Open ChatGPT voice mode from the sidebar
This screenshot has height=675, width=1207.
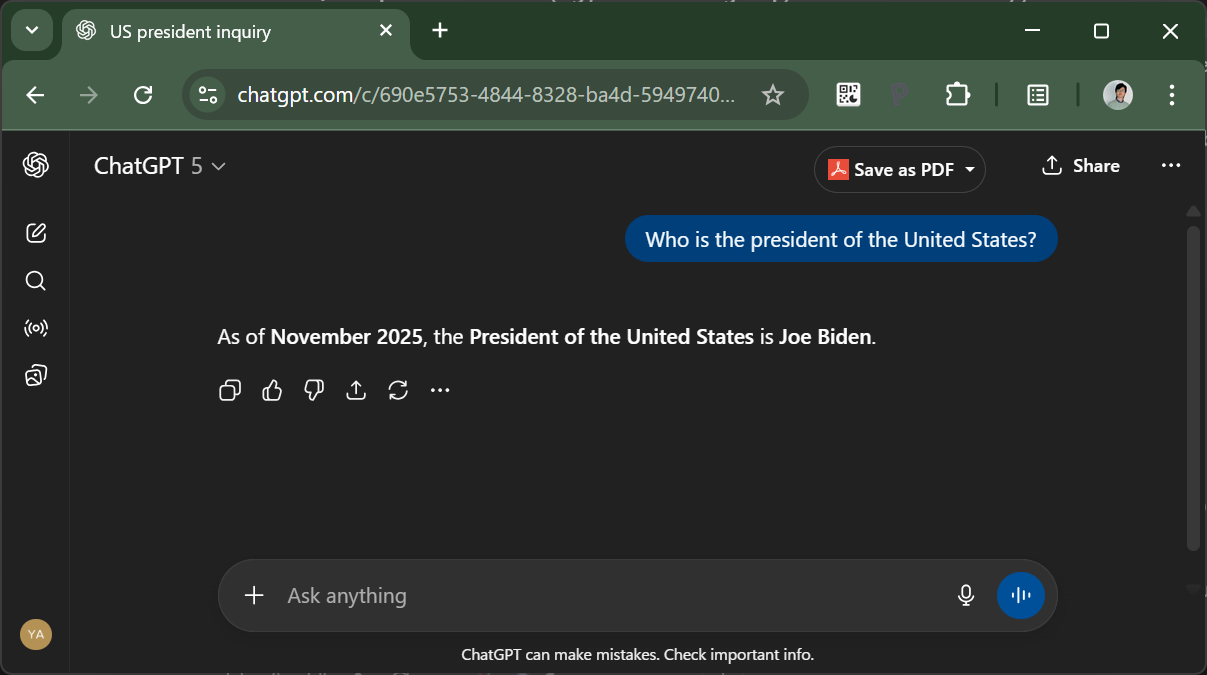click(x=36, y=328)
